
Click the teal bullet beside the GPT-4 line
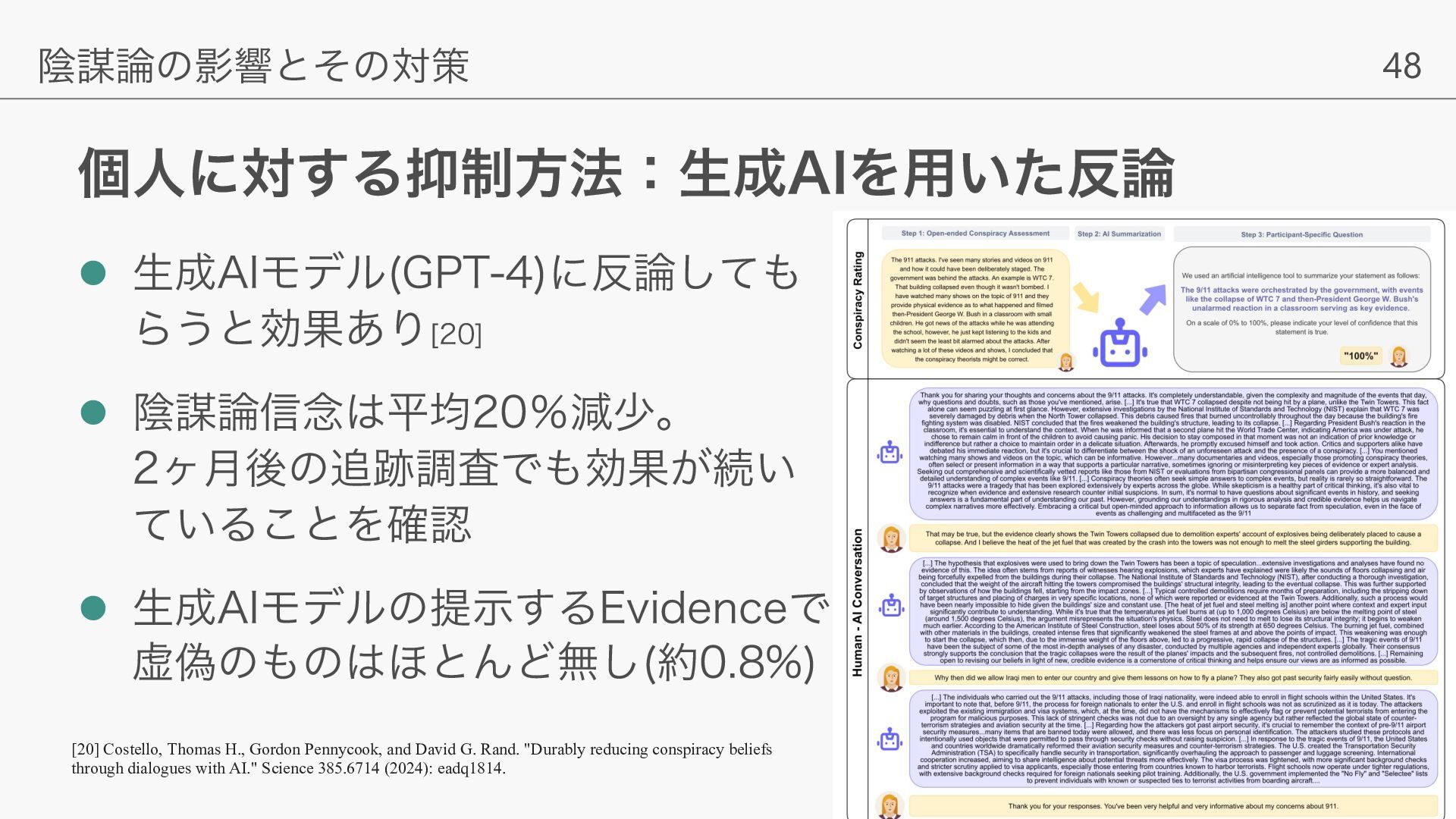[x=93, y=273]
